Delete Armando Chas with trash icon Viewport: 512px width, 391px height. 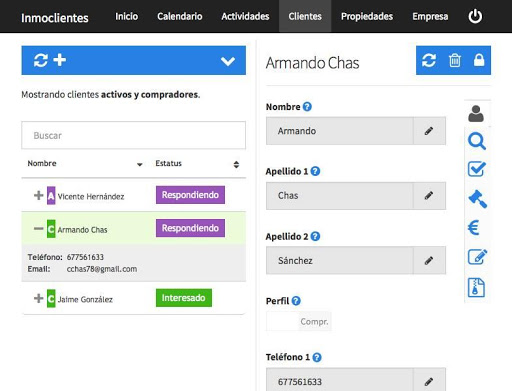[x=455, y=60]
